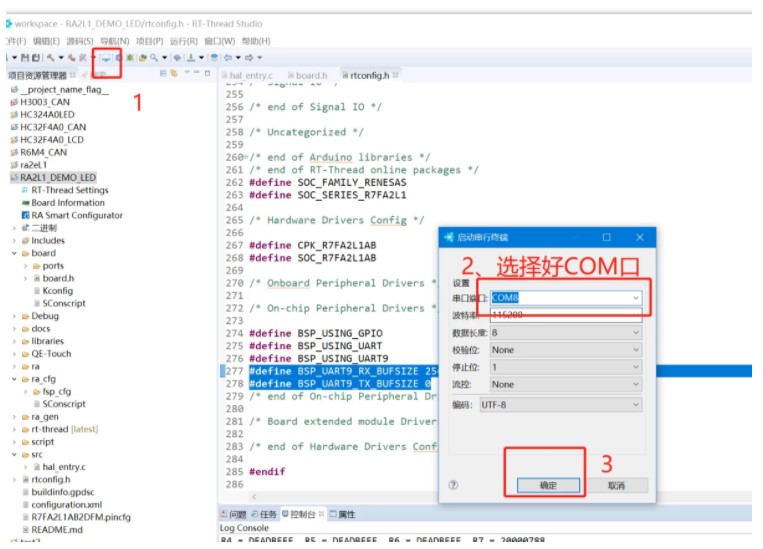Click the 确定 confirm button

tap(548, 485)
